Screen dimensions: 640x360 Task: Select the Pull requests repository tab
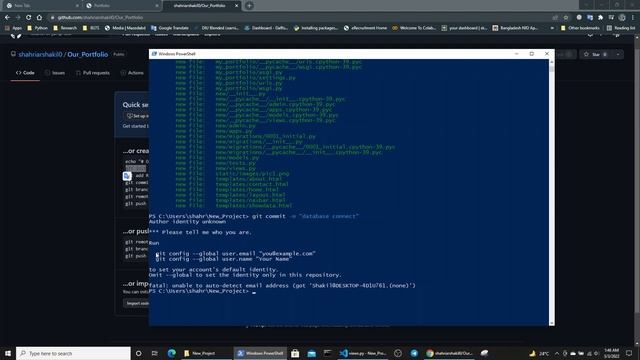click(x=93, y=73)
